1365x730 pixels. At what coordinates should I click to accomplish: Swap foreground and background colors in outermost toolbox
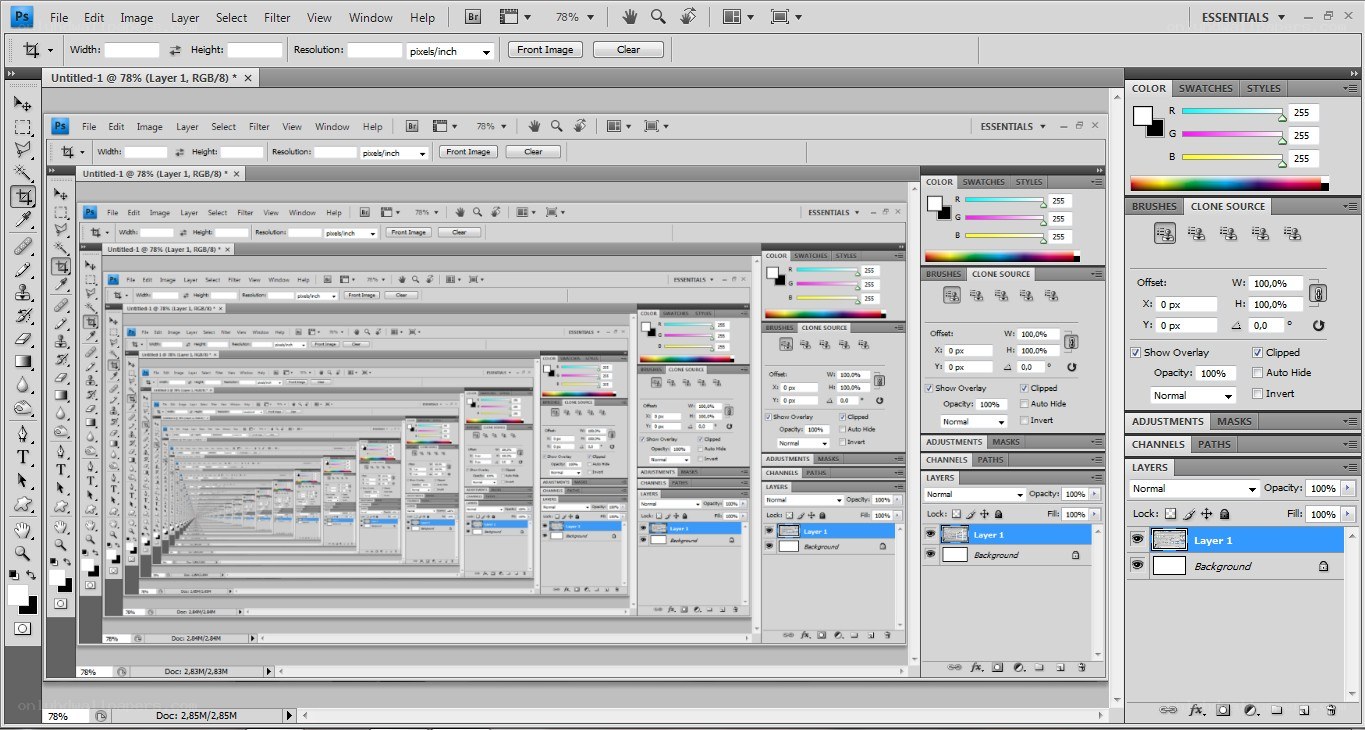pyautogui.click(x=31, y=575)
